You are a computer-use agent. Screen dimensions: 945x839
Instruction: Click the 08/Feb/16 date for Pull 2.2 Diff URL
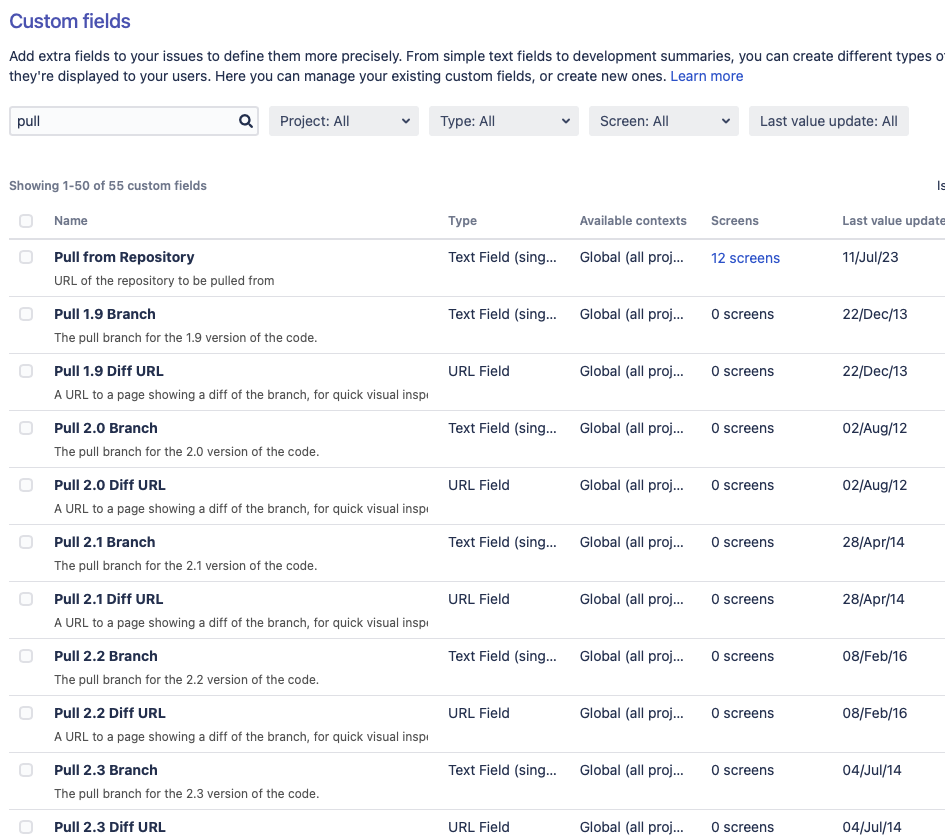point(874,713)
